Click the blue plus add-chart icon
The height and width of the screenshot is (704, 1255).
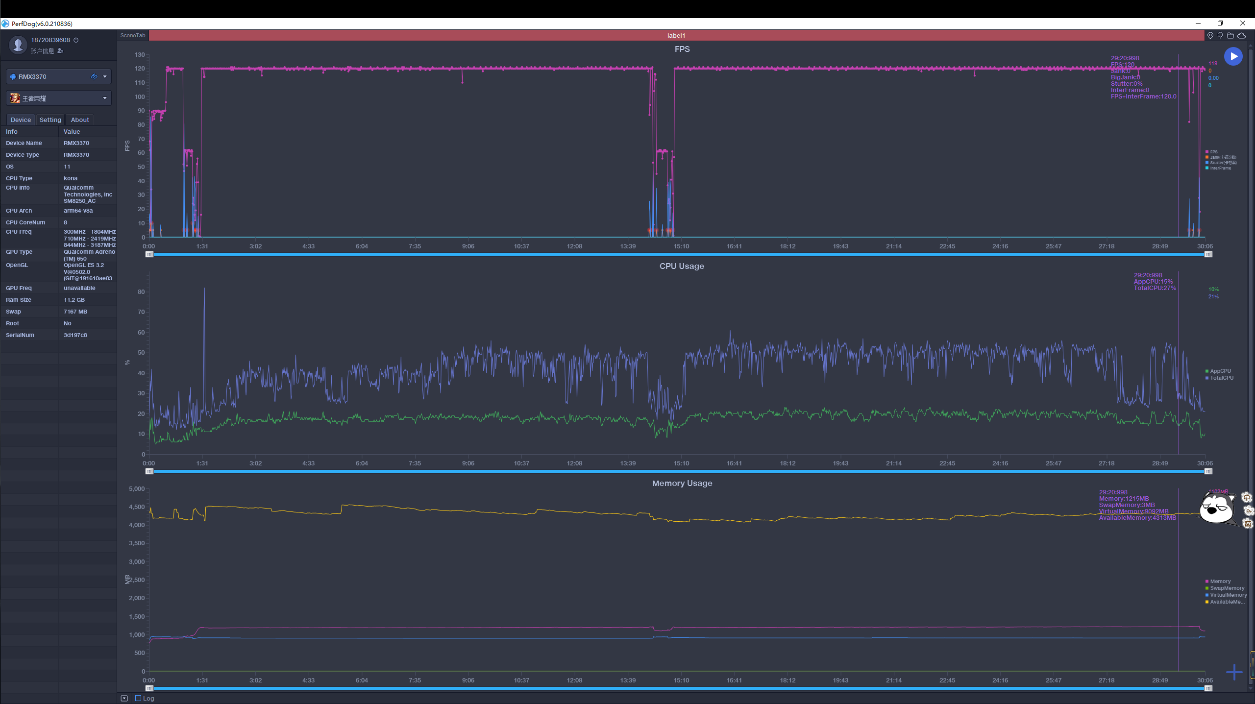point(1234,672)
